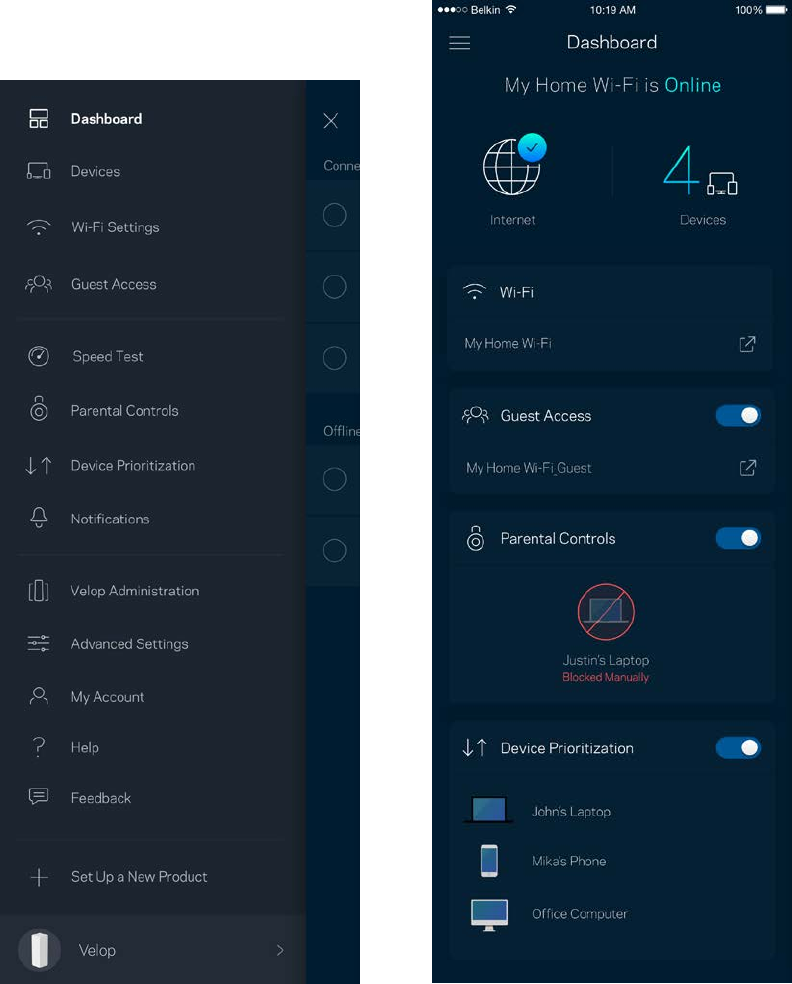Open Parental Controls in side menu
Viewport: 792px width, 984px height.
[124, 410]
